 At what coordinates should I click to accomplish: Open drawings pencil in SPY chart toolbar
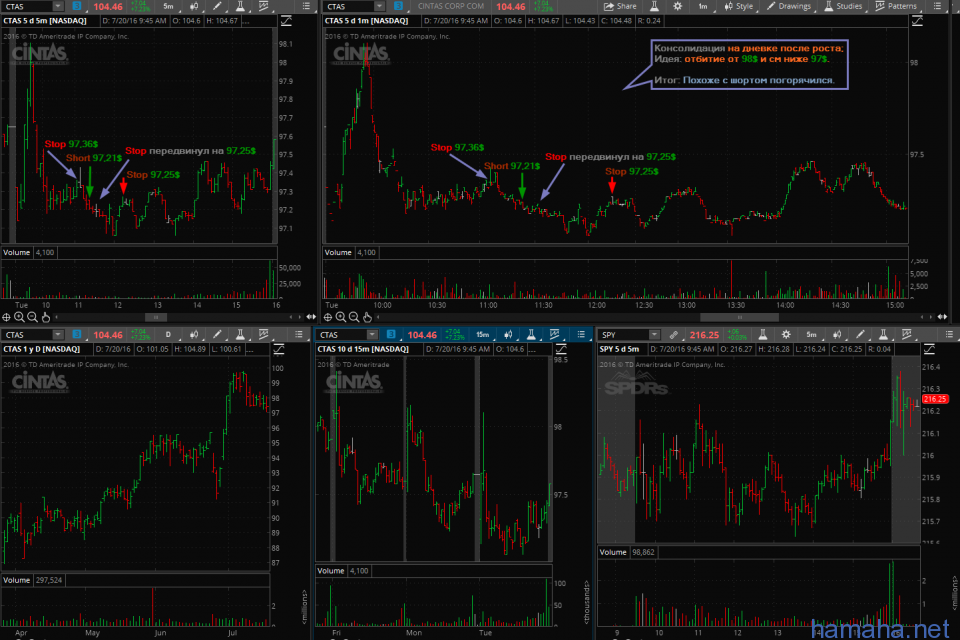point(860,334)
